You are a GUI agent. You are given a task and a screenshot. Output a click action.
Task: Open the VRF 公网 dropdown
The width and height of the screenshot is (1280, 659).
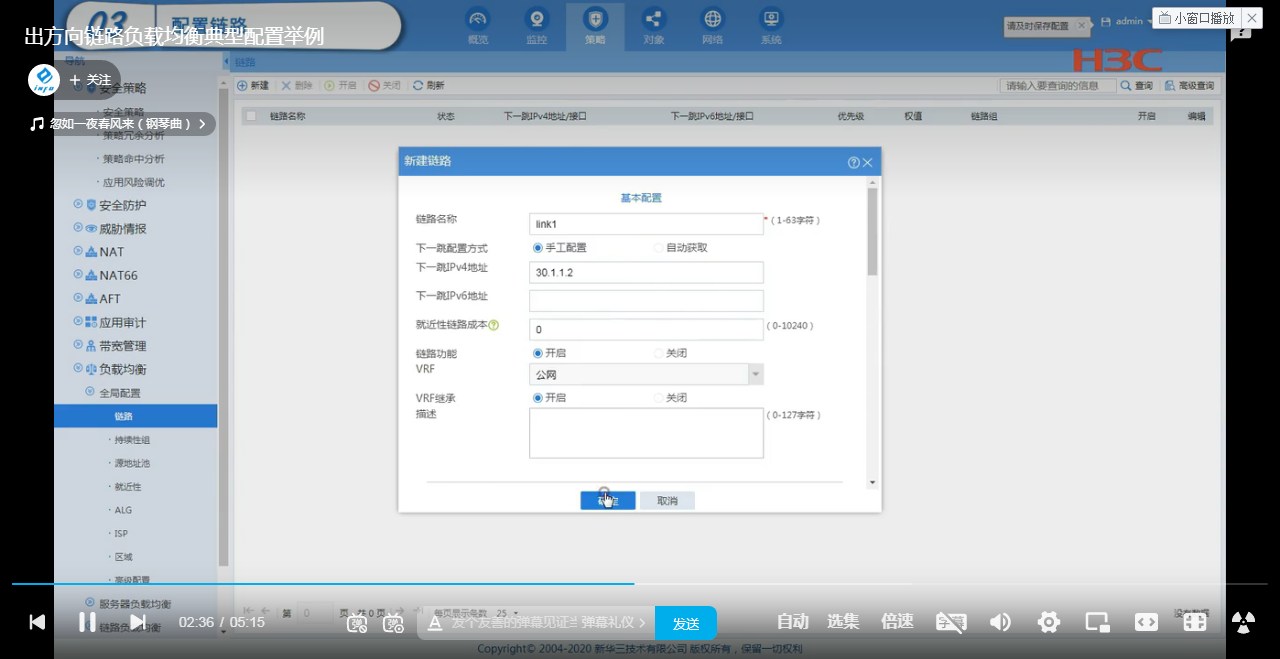pos(756,375)
